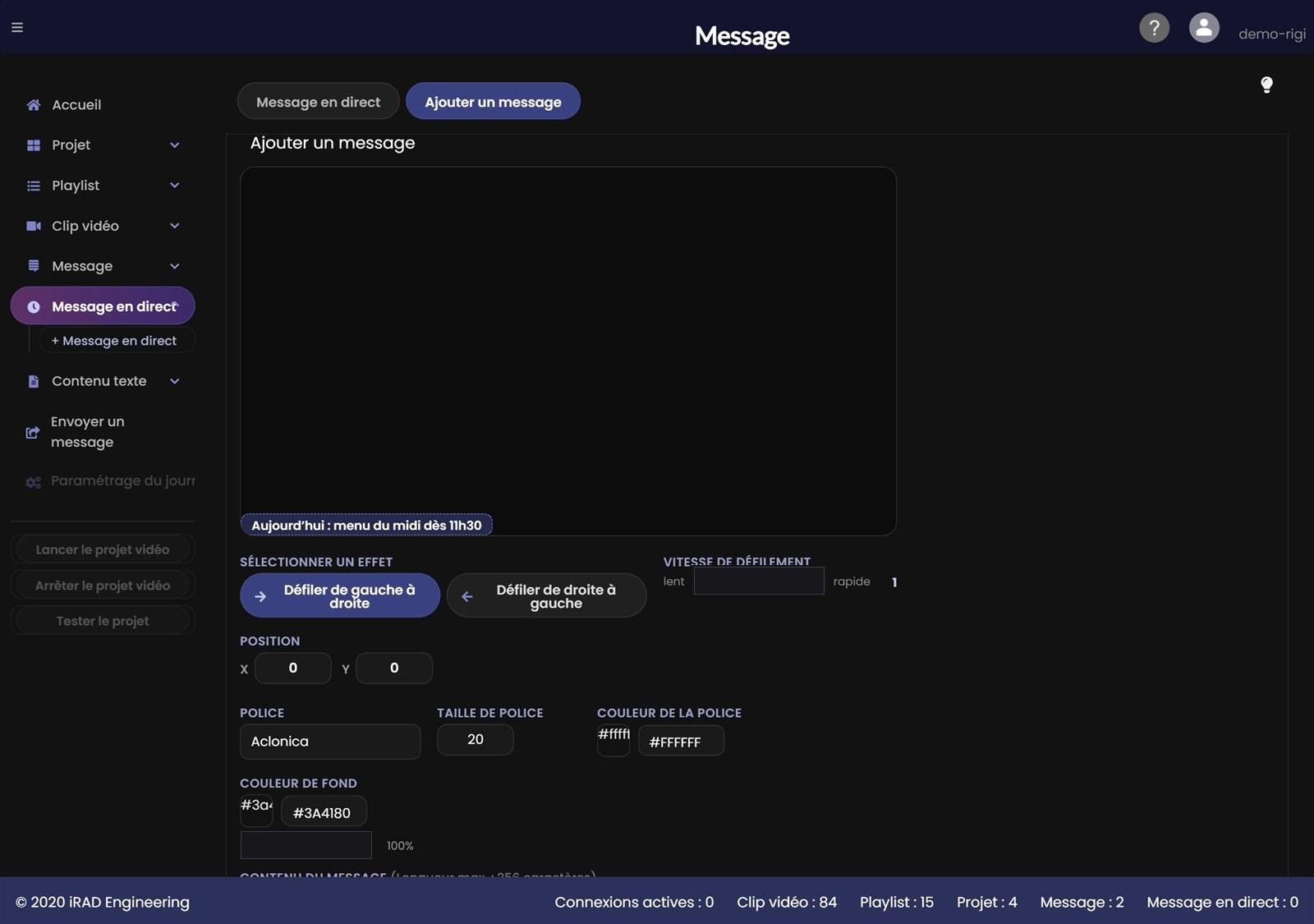Switch to the Message en direct tab
1314x924 pixels.
tap(319, 102)
